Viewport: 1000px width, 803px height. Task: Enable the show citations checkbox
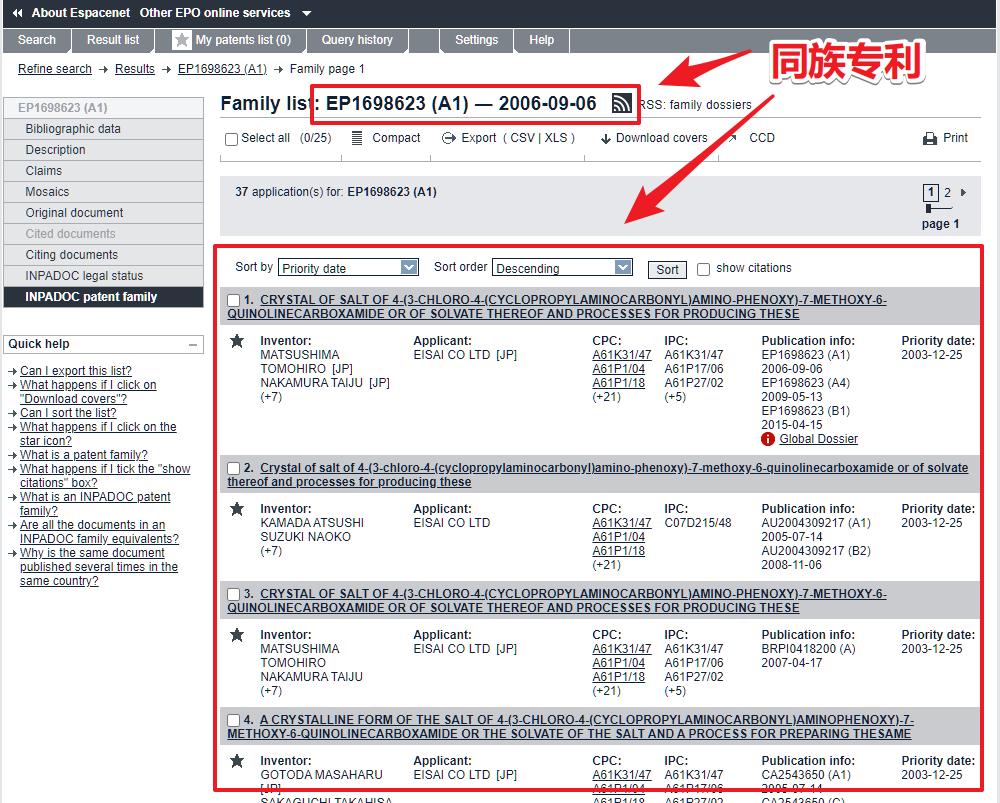click(703, 269)
